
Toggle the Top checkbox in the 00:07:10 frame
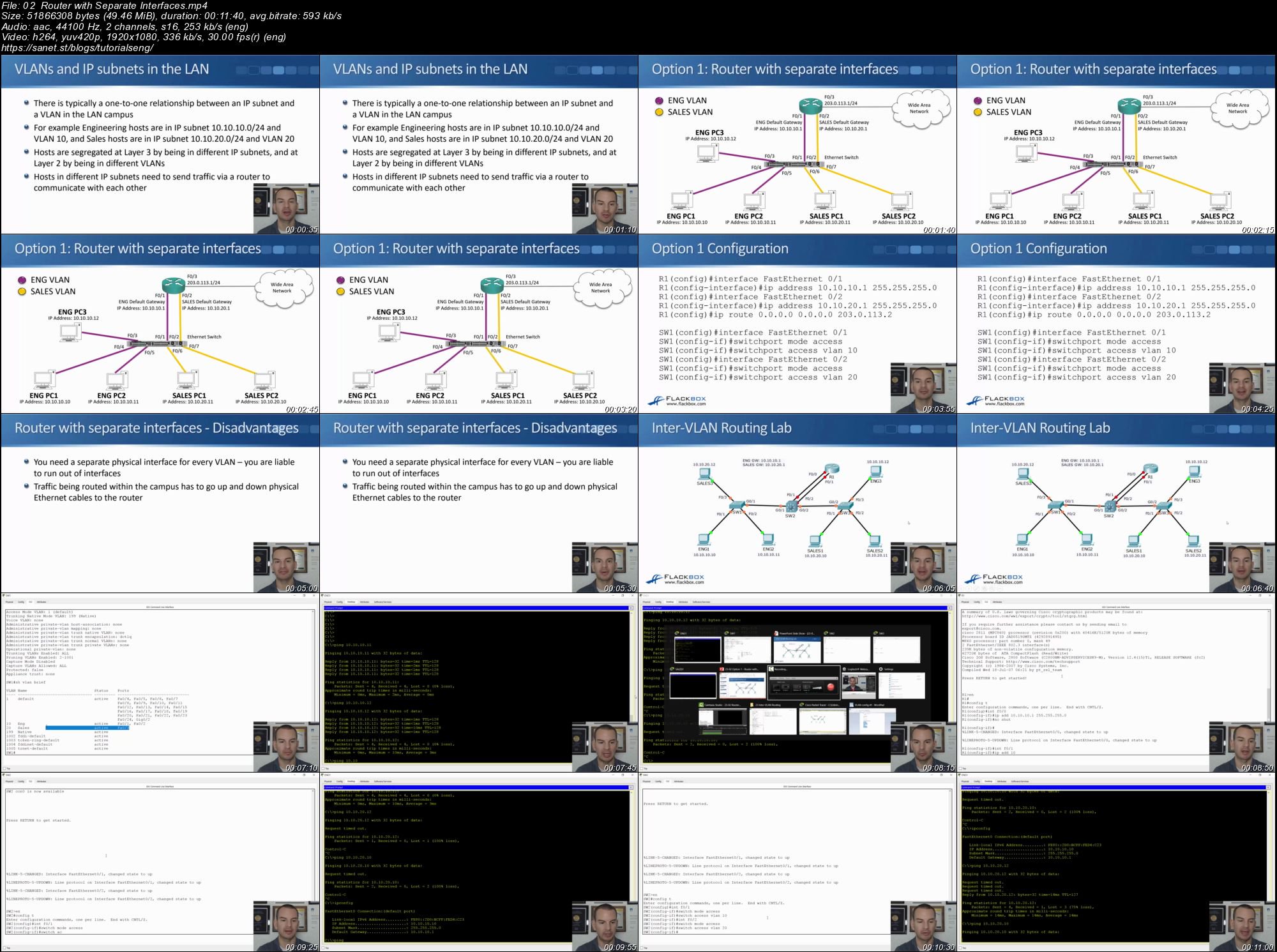tap(4, 769)
